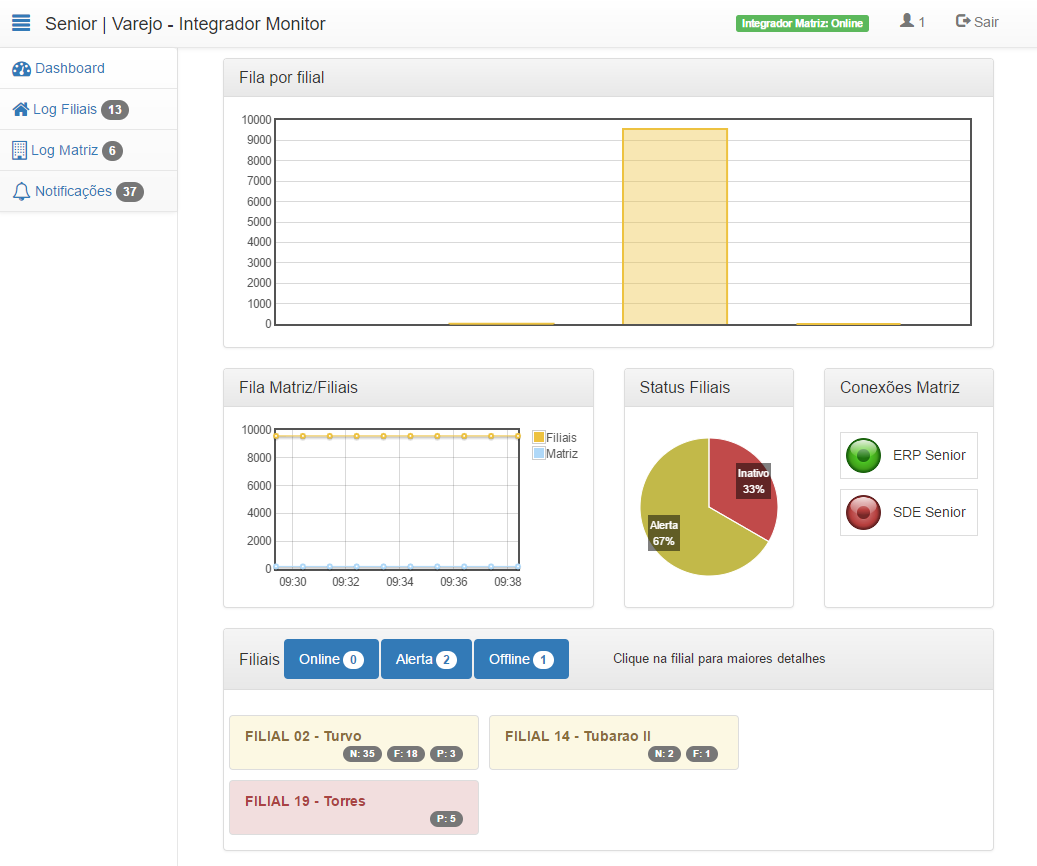Click the N: 35 badge on Turvo
This screenshot has height=866, width=1037.
pos(362,754)
